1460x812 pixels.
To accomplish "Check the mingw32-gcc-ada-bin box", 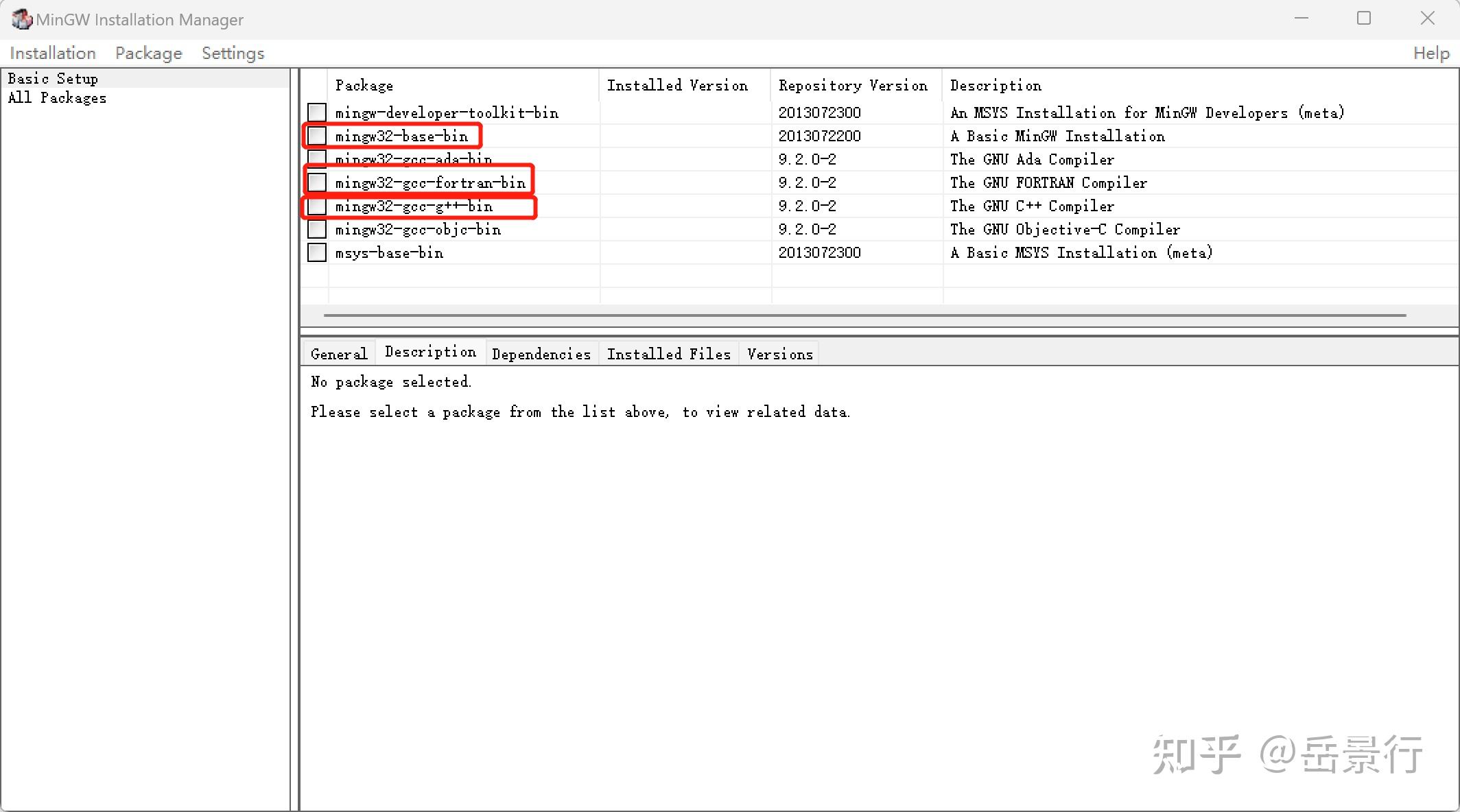I will coord(317,158).
